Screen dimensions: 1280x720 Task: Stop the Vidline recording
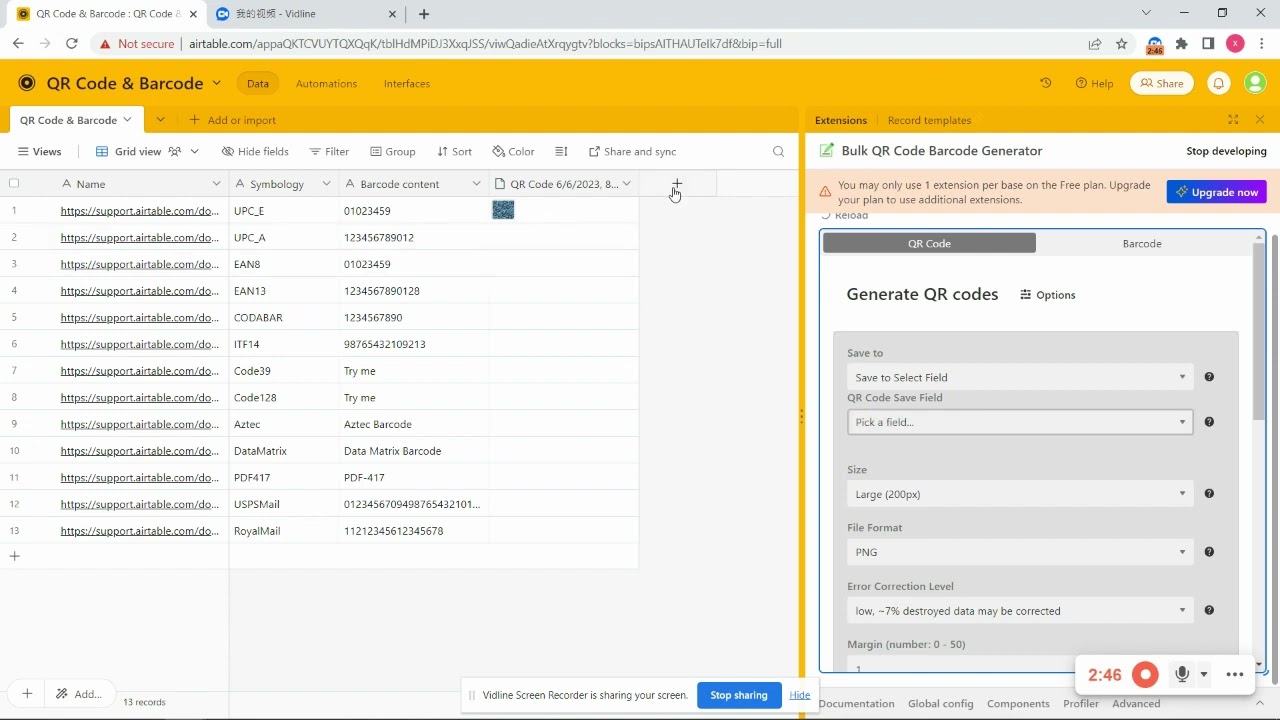(1145, 675)
